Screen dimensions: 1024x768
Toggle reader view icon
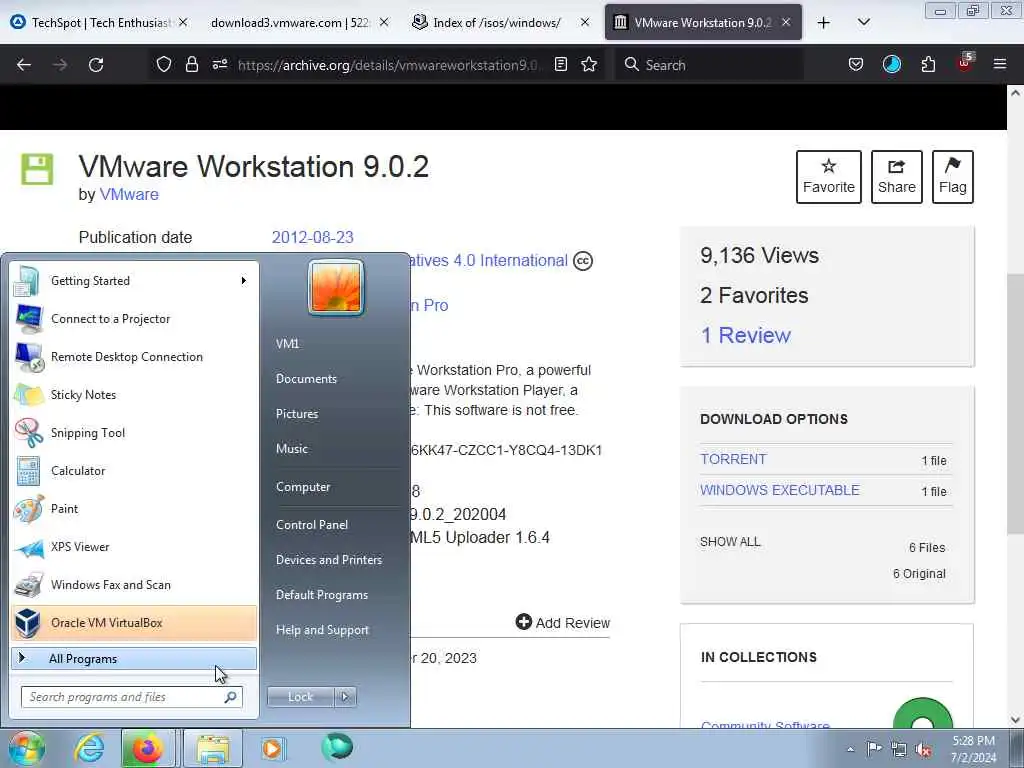[560, 64]
